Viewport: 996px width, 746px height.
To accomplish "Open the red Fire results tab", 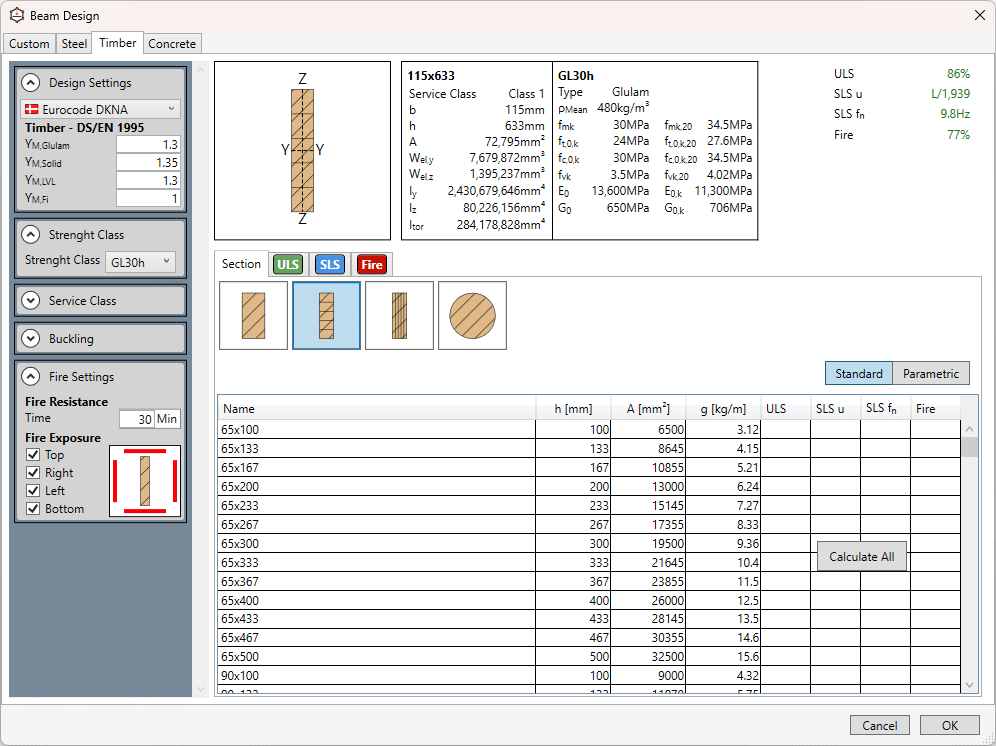I will [x=372, y=264].
